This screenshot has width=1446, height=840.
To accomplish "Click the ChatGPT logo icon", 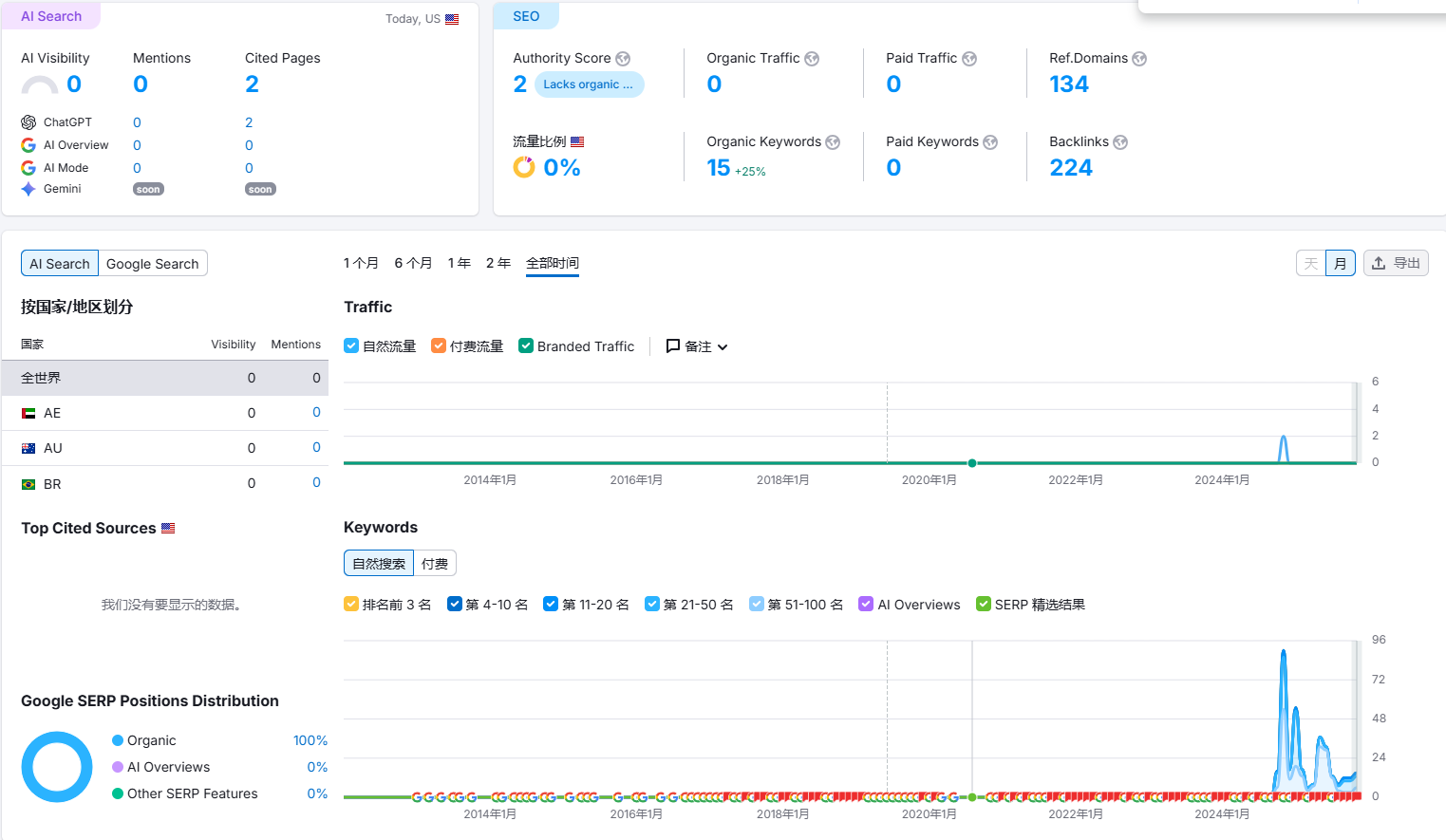I will (28, 122).
